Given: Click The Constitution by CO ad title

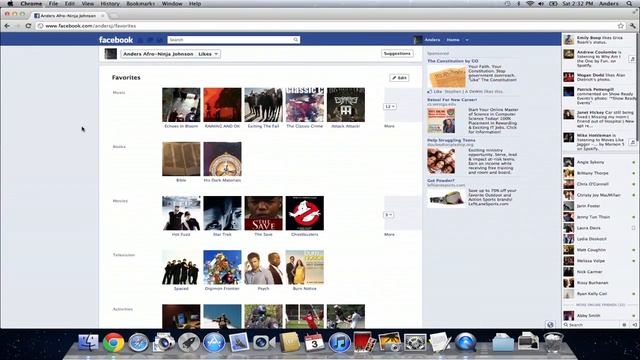Looking at the screenshot, I should click(x=453, y=61).
